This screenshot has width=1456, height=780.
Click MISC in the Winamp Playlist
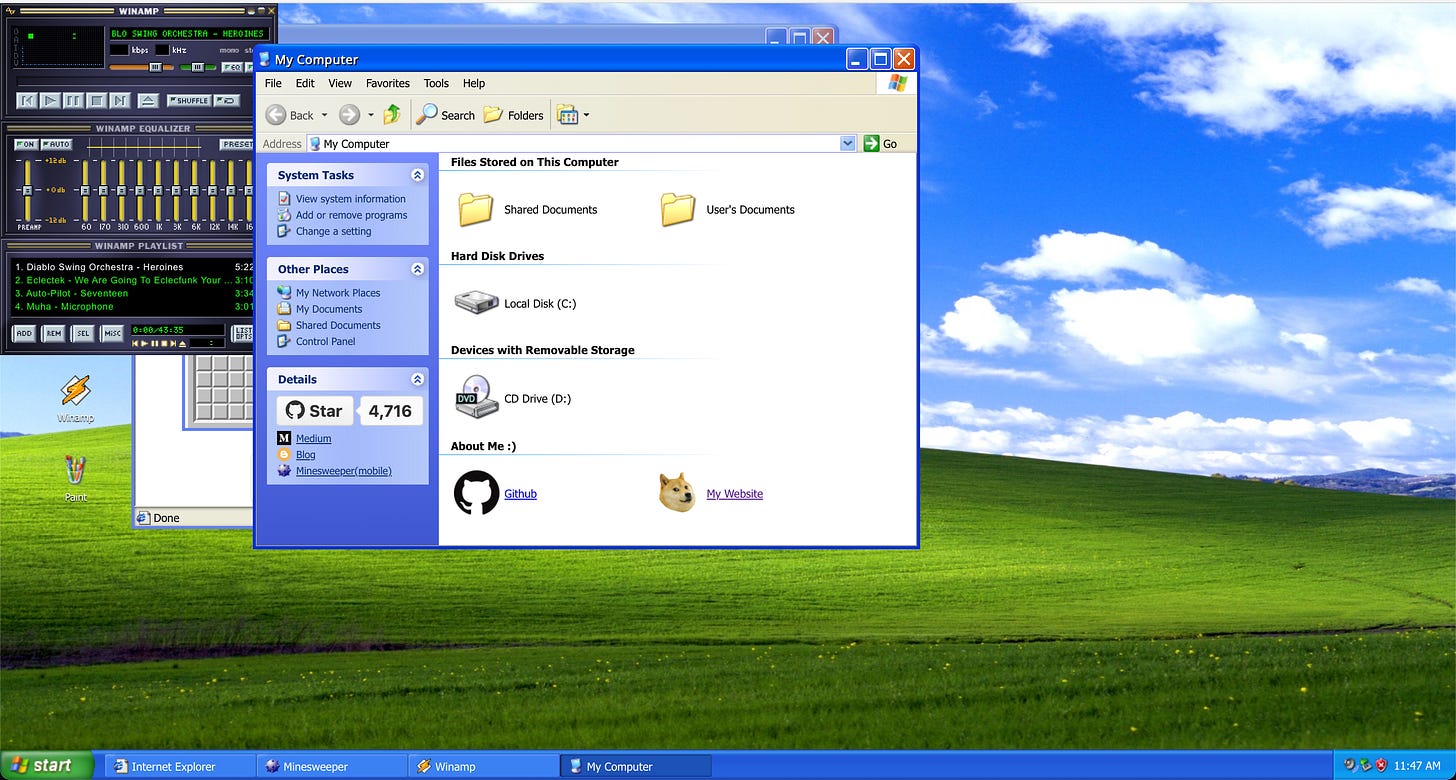click(112, 333)
